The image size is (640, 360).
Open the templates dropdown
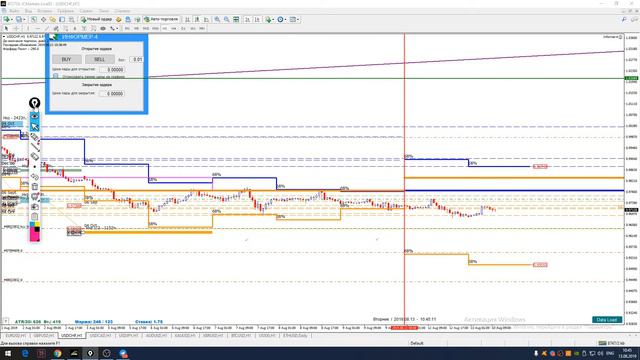[294, 19]
